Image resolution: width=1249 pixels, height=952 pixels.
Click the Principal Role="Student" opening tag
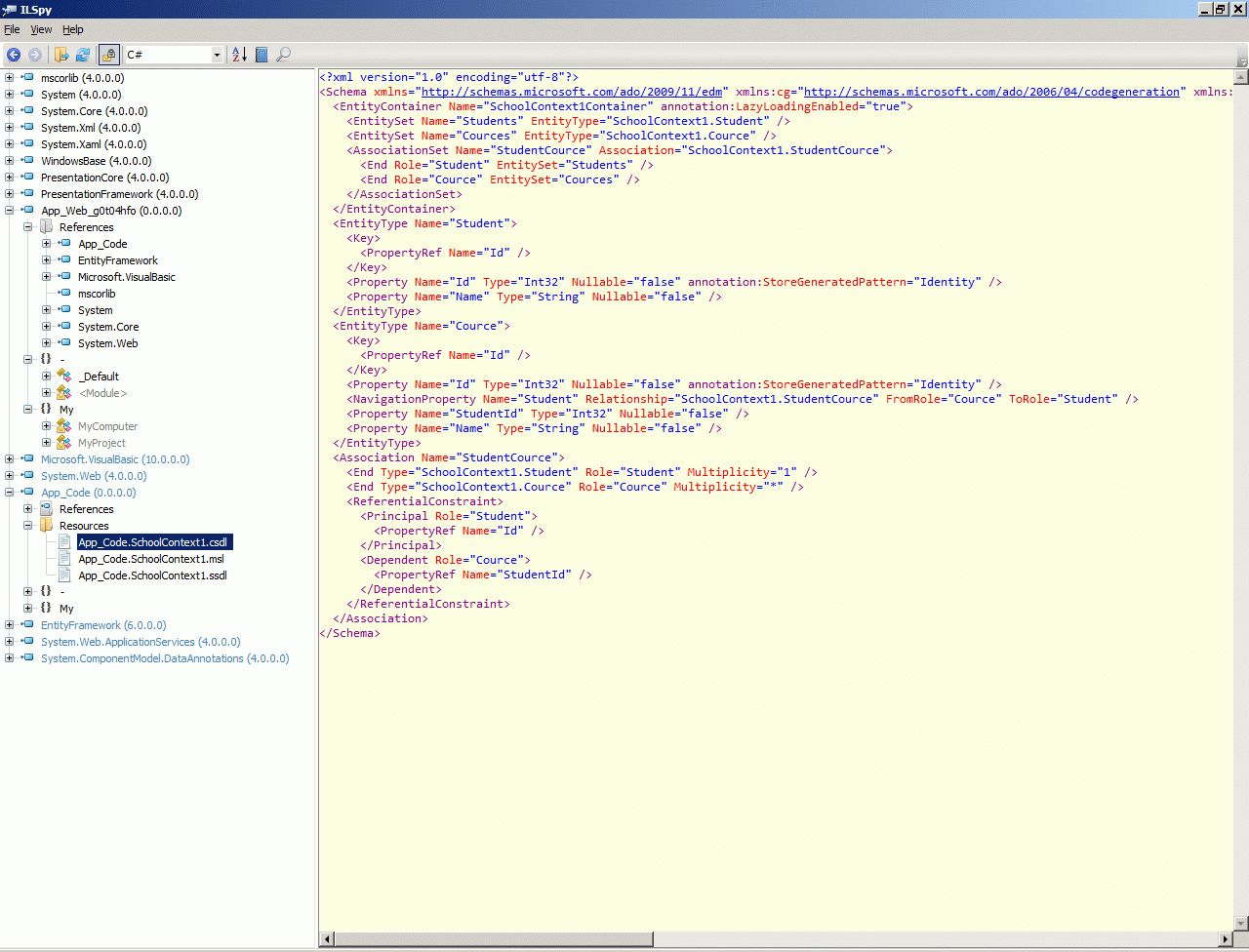pos(449,516)
